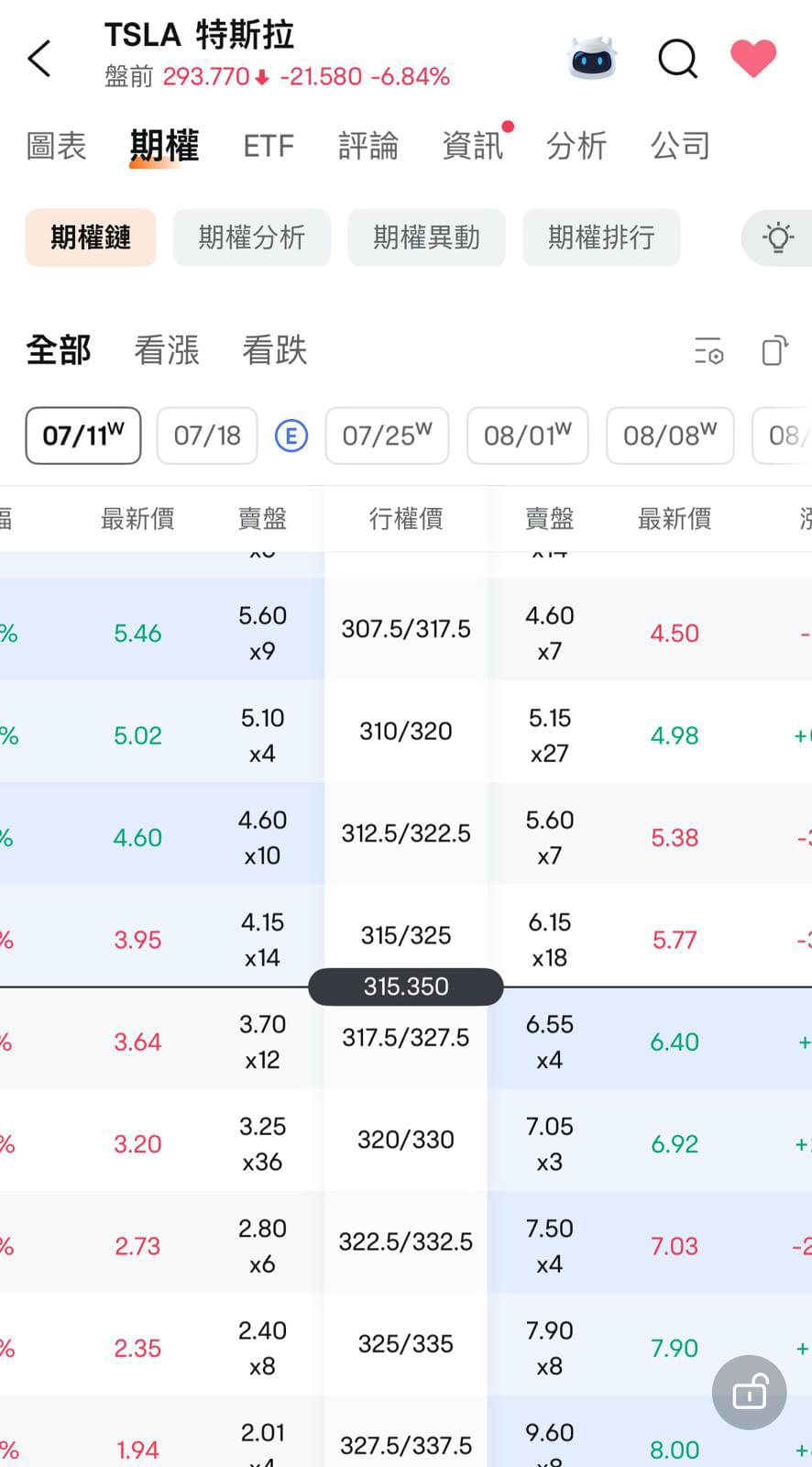Toggle the red heart favorite icon
Viewport: 812px width, 1467px height.
click(753, 59)
